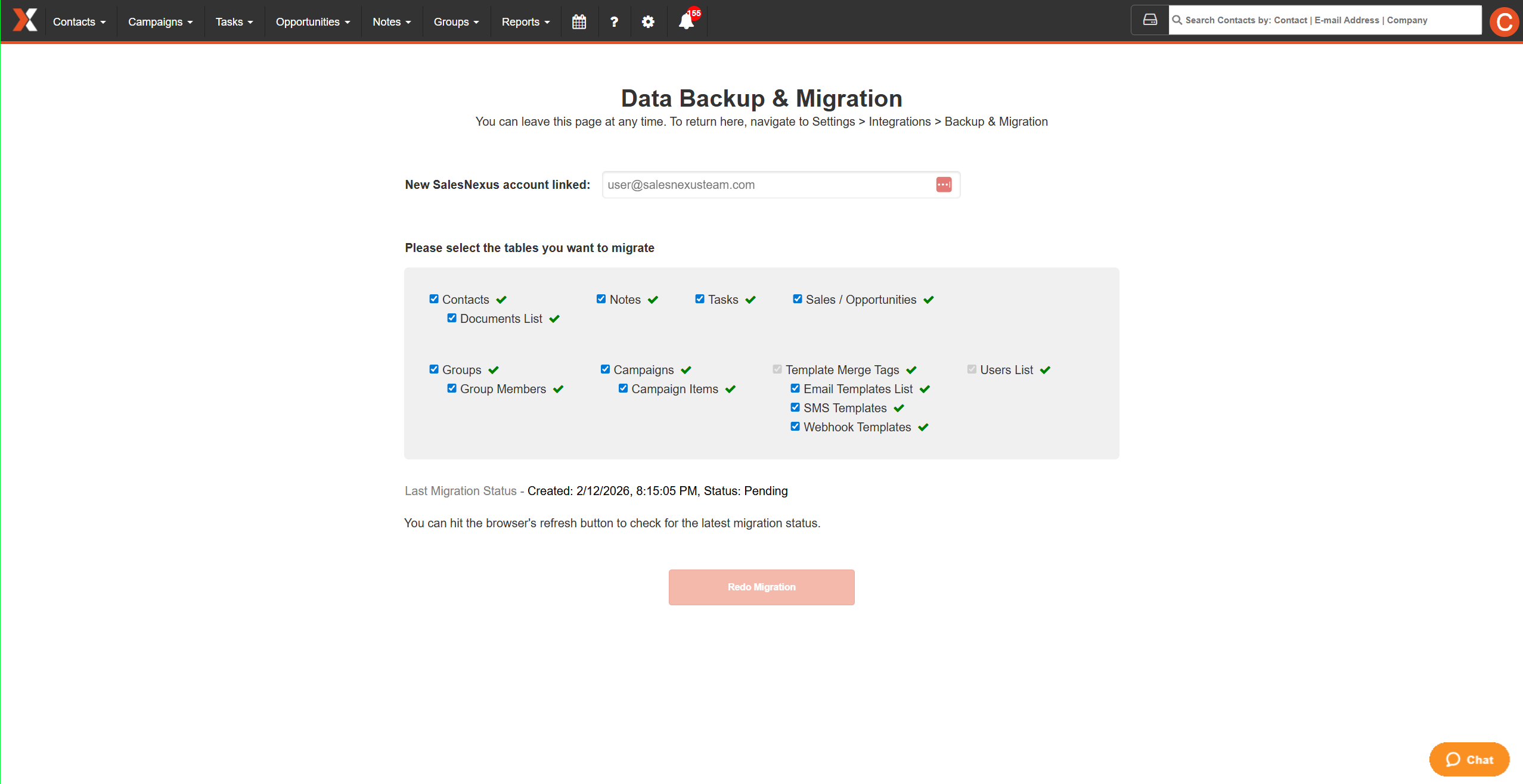Click the SalesNexus X logo
Viewport: 1523px width, 784px height.
click(x=25, y=21)
